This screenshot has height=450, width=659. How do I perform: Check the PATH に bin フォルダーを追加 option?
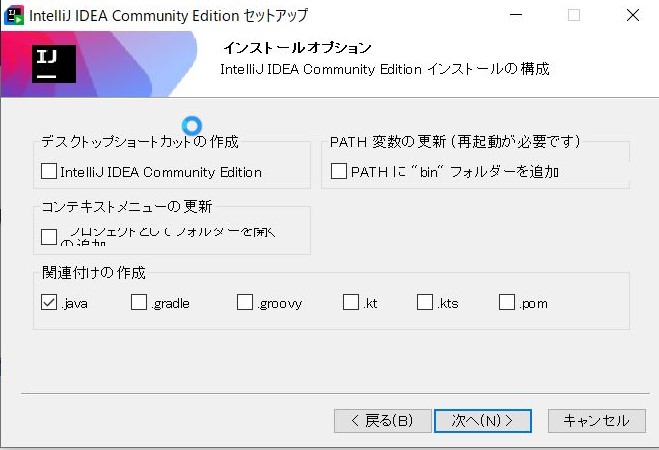[x=339, y=171]
